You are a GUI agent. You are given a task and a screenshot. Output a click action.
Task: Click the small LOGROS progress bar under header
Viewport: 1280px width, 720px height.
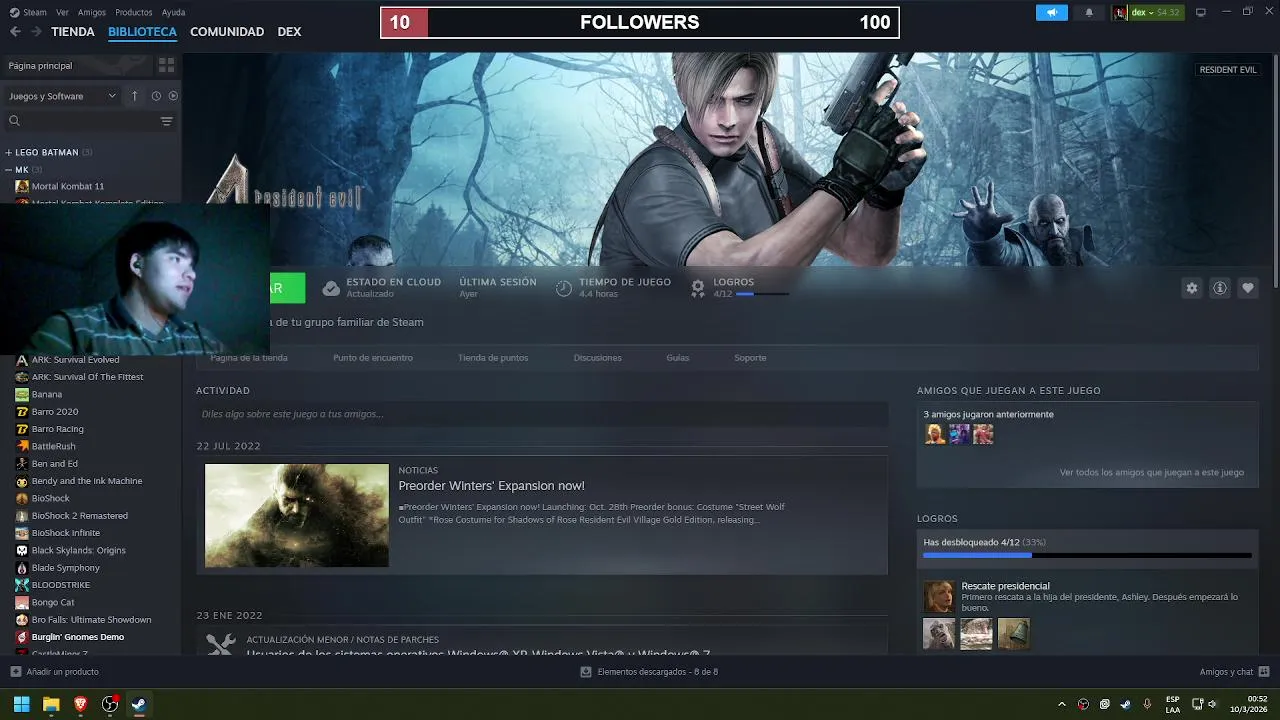pyautogui.click(x=762, y=294)
